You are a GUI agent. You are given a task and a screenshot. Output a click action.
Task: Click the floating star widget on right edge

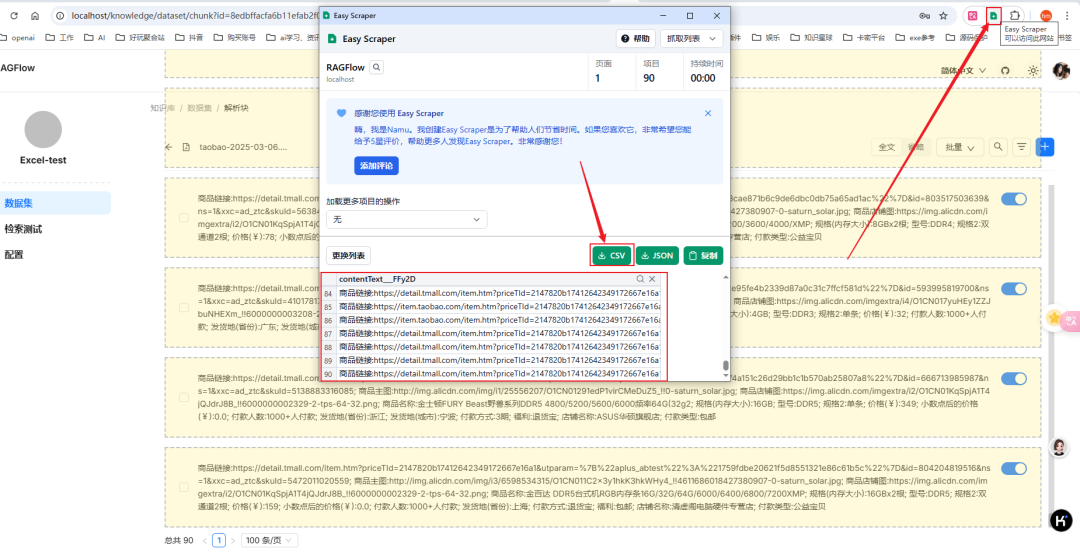tap(1054, 317)
